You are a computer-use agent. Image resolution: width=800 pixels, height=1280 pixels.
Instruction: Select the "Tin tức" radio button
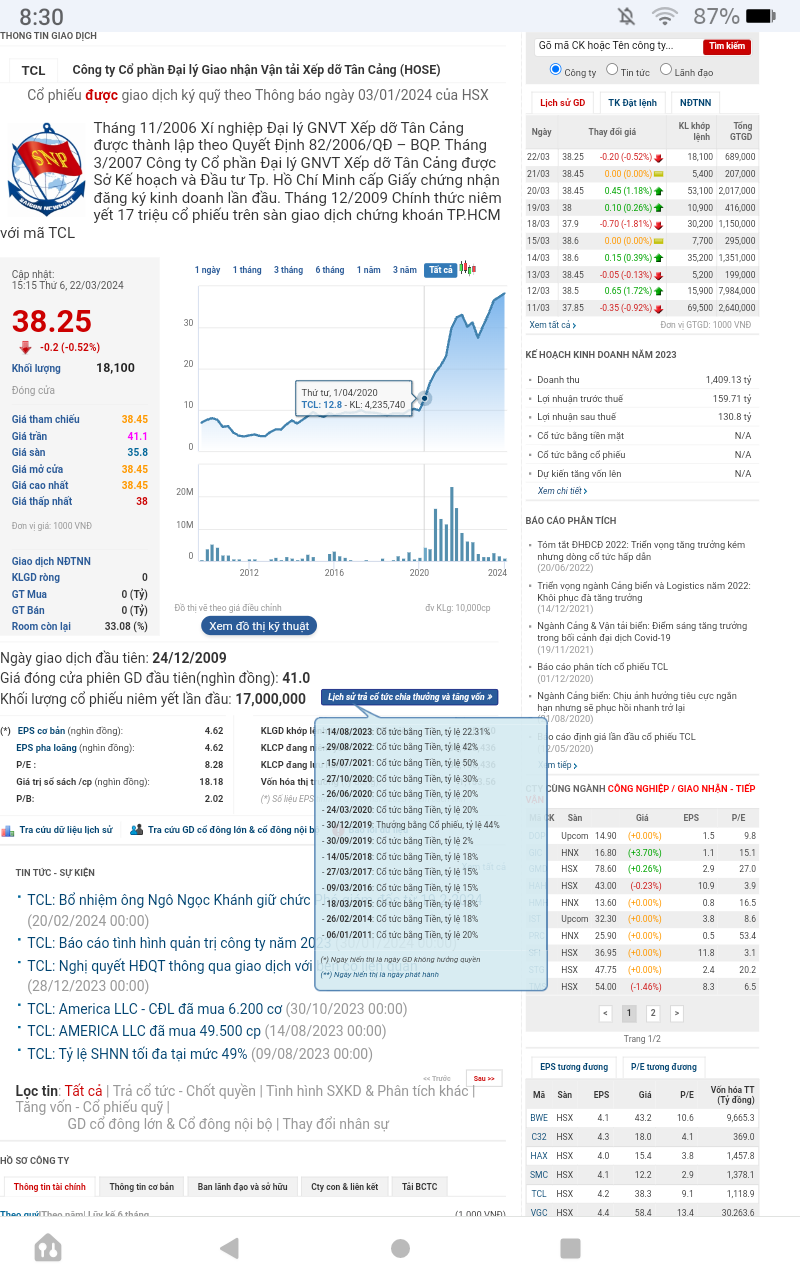(x=612, y=72)
